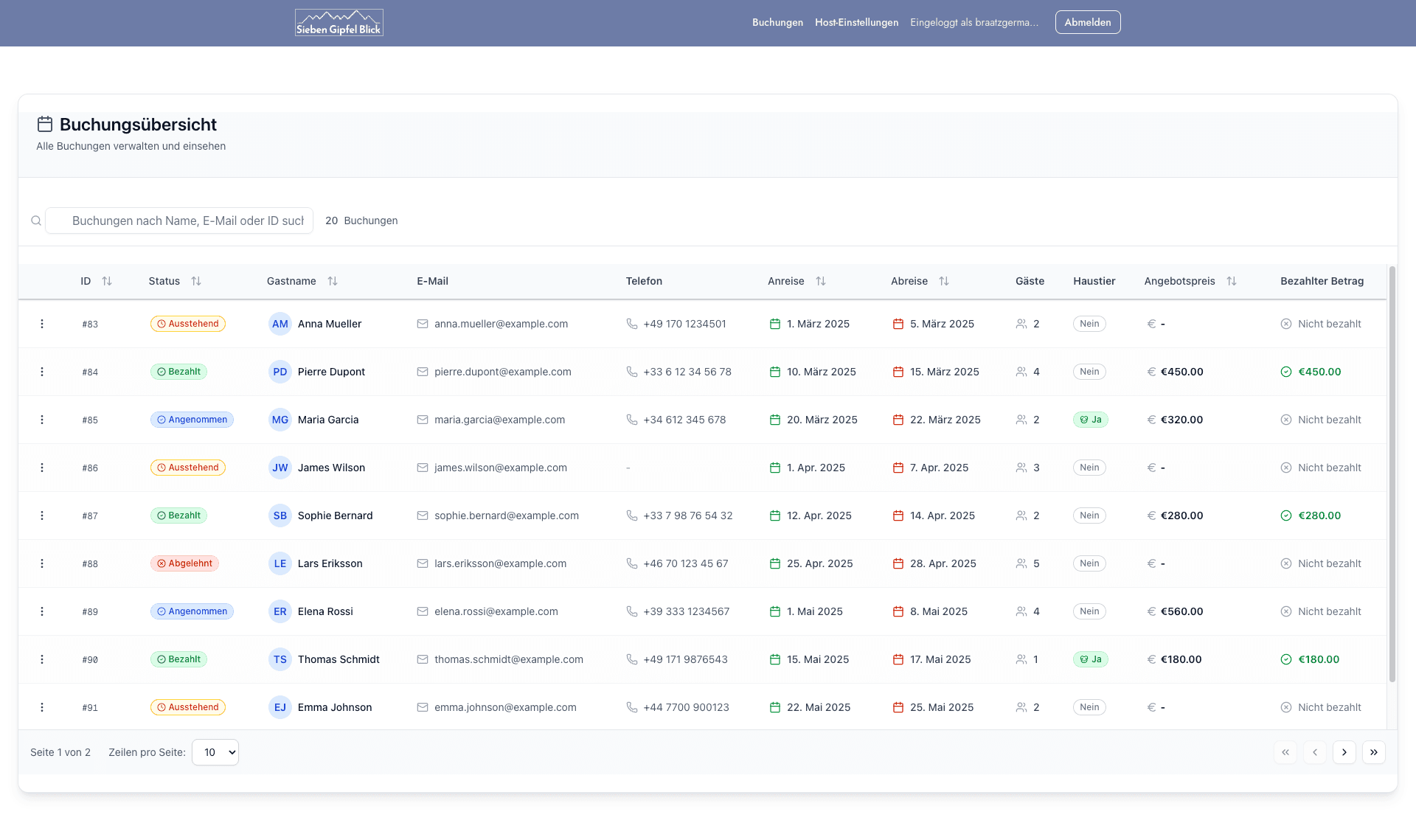Image resolution: width=1416 pixels, height=840 pixels.
Task: Jump to the last page with the double-chevron
Action: click(x=1373, y=752)
